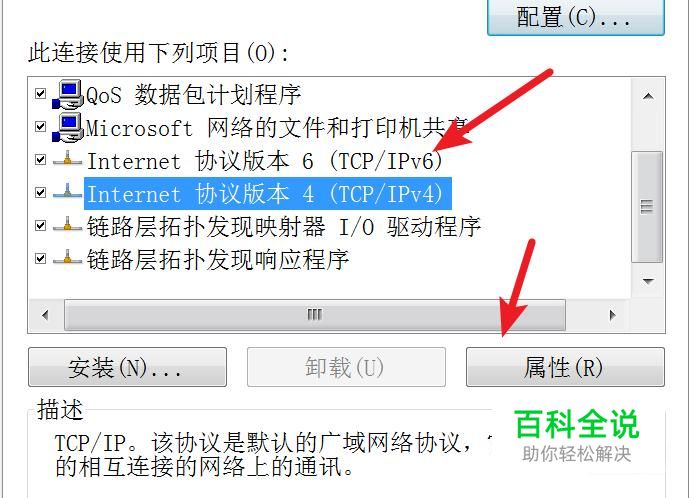
Task: Select Internet 协议版本 6 (TCP/IPv6) item
Action: [264, 161]
